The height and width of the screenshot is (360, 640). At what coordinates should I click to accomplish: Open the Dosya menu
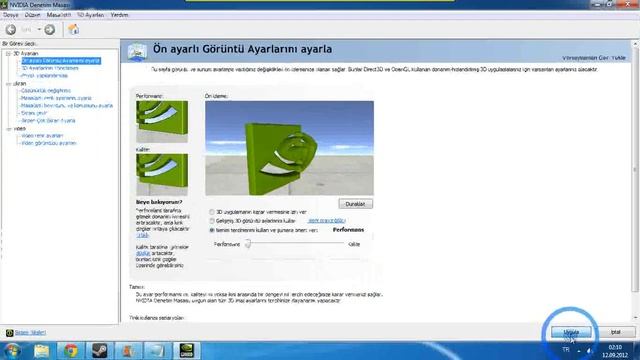(x=11, y=15)
